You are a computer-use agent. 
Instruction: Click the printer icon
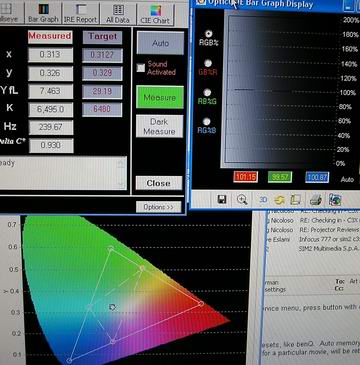click(315, 199)
